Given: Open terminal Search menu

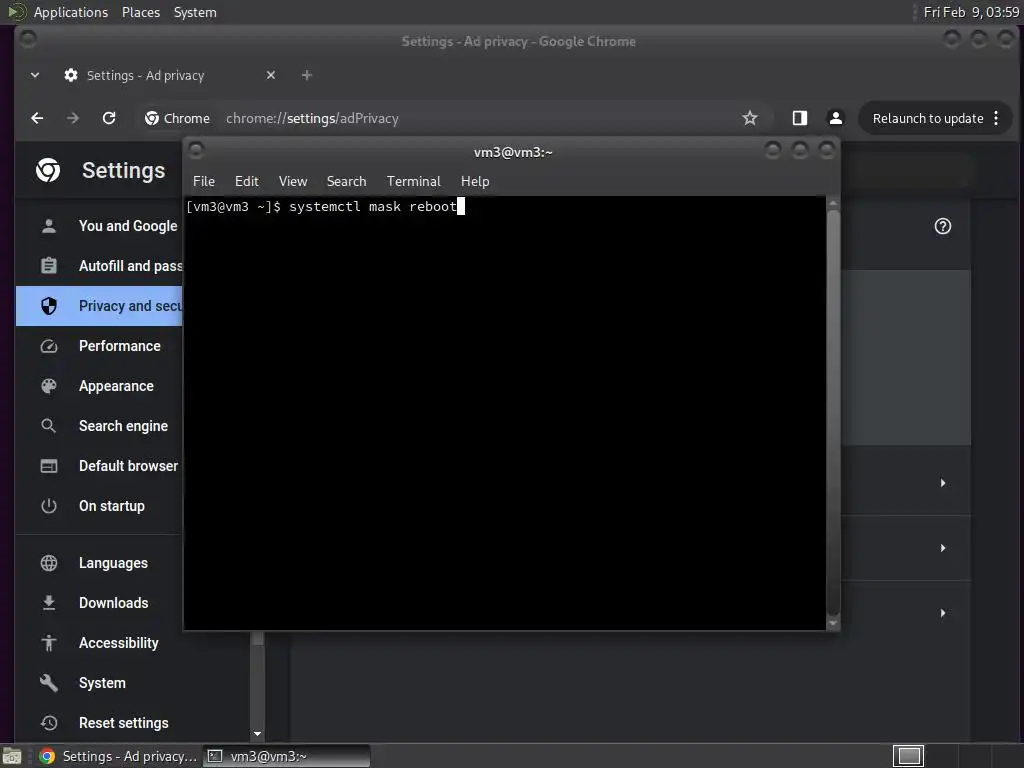Looking at the screenshot, I should [346, 182].
